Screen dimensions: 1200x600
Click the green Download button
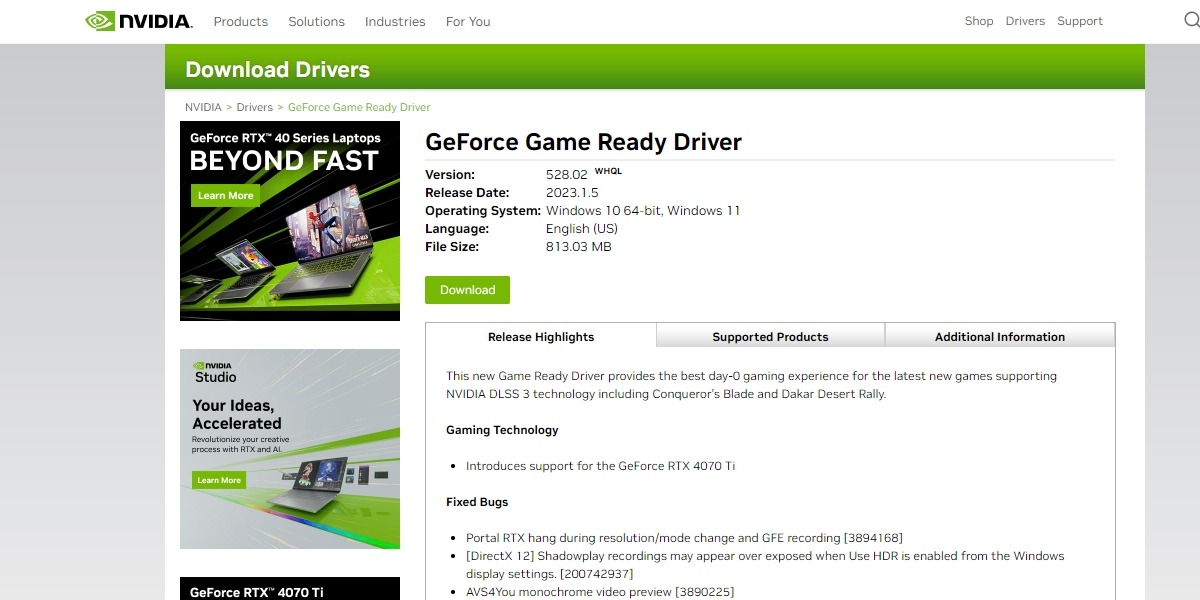tap(467, 289)
